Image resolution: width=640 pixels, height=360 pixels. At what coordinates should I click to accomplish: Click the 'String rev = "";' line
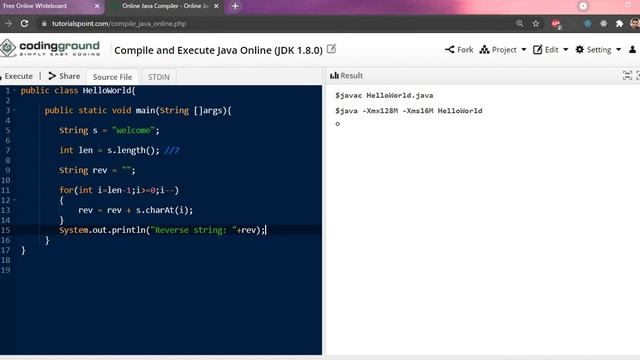(97, 170)
